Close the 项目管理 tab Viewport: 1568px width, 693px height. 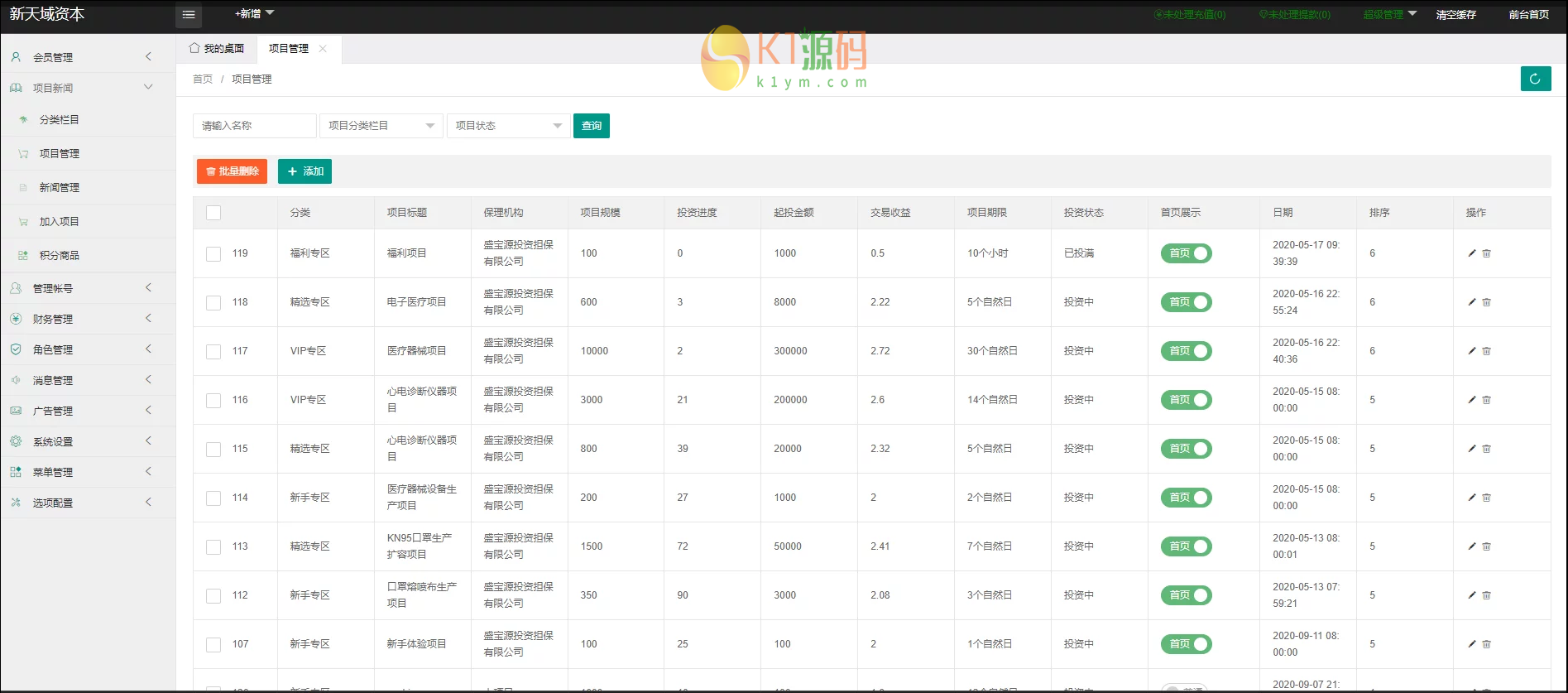click(323, 49)
